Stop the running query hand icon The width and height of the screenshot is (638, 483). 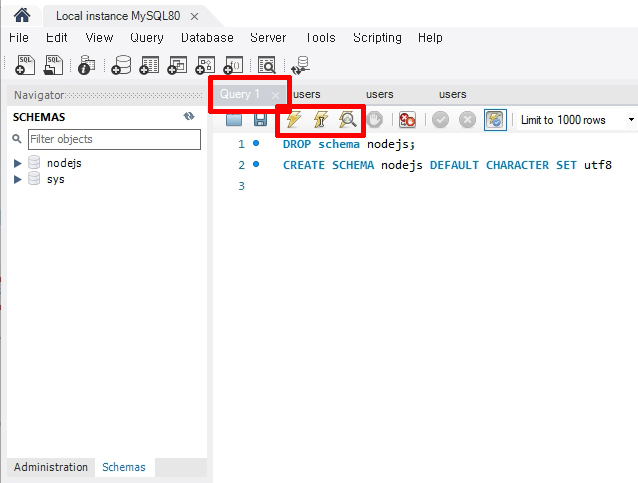pyautogui.click(x=375, y=120)
